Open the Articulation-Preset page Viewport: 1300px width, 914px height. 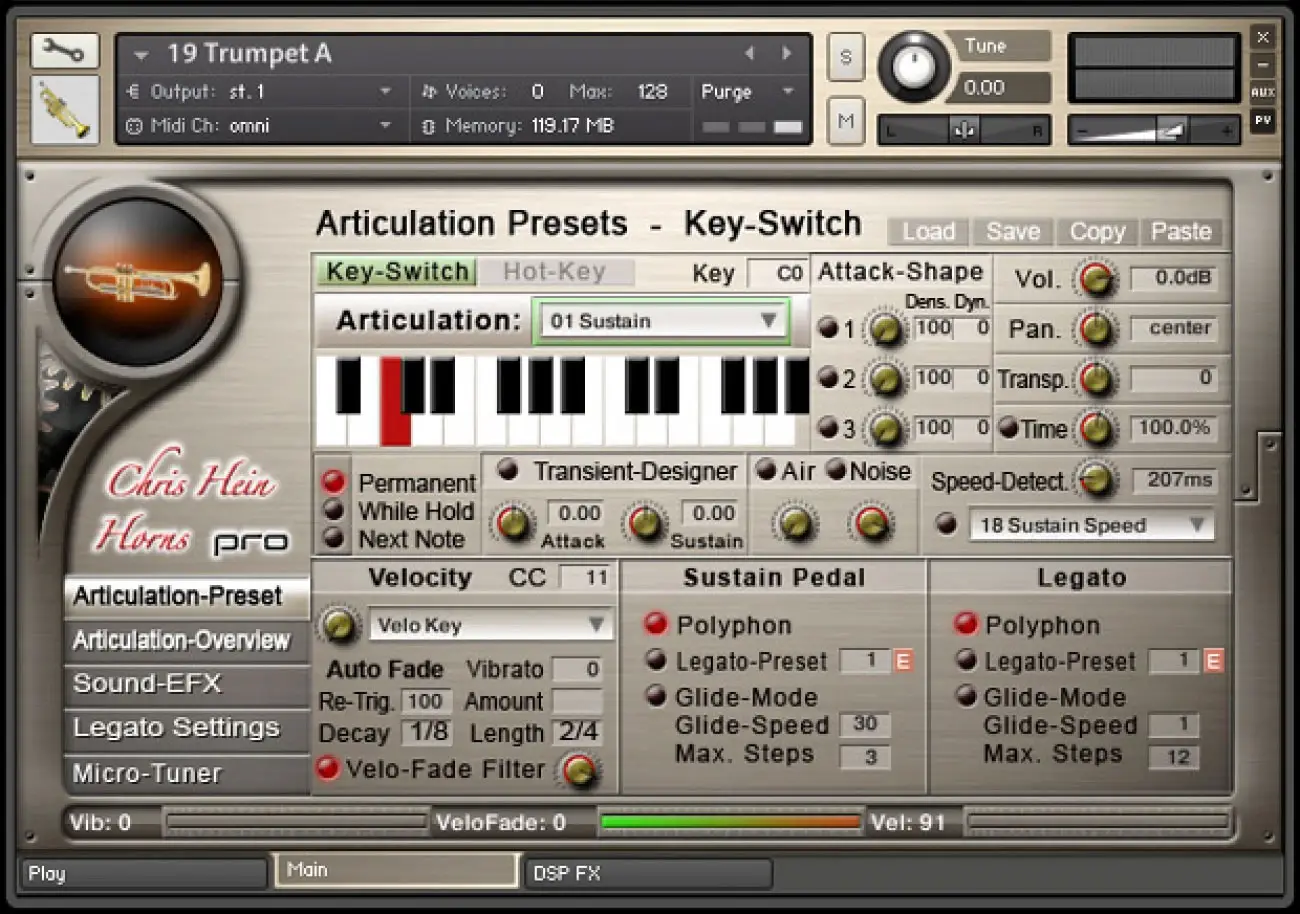tap(187, 597)
